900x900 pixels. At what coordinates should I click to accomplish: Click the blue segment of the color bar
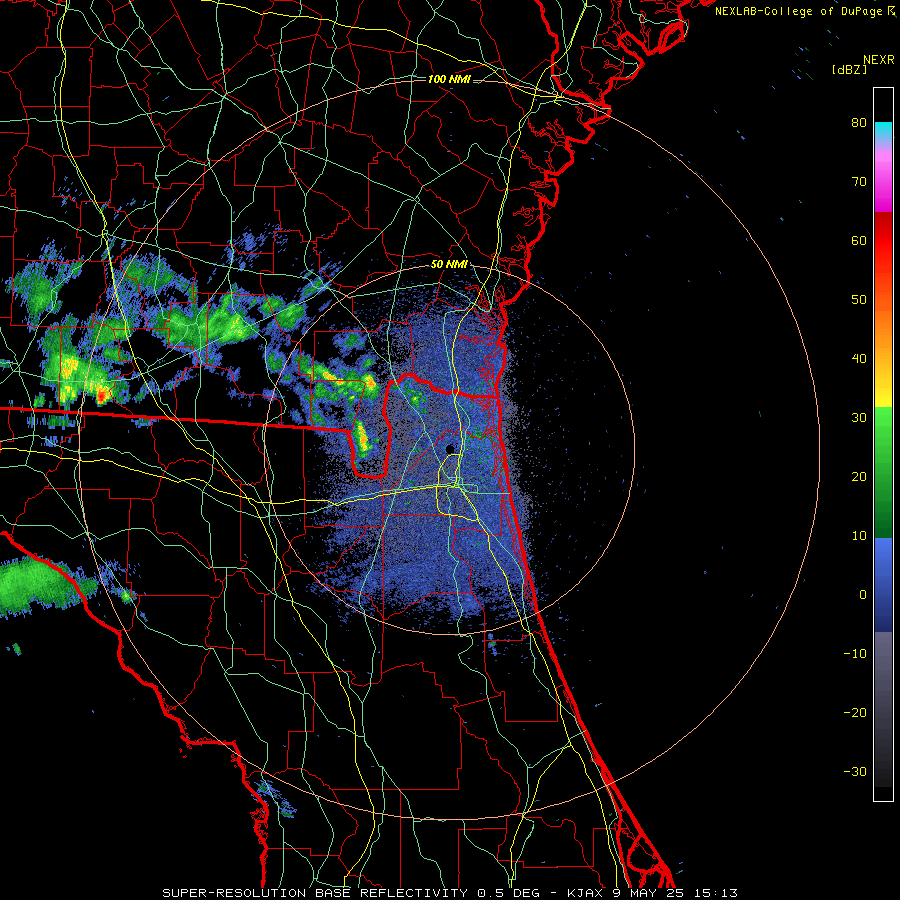tap(883, 584)
